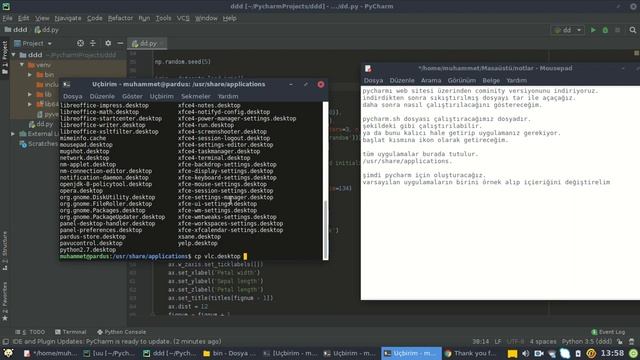The width and height of the screenshot is (640, 360).
Task: Open the run configuration dd dropdown
Action: [568, 30]
